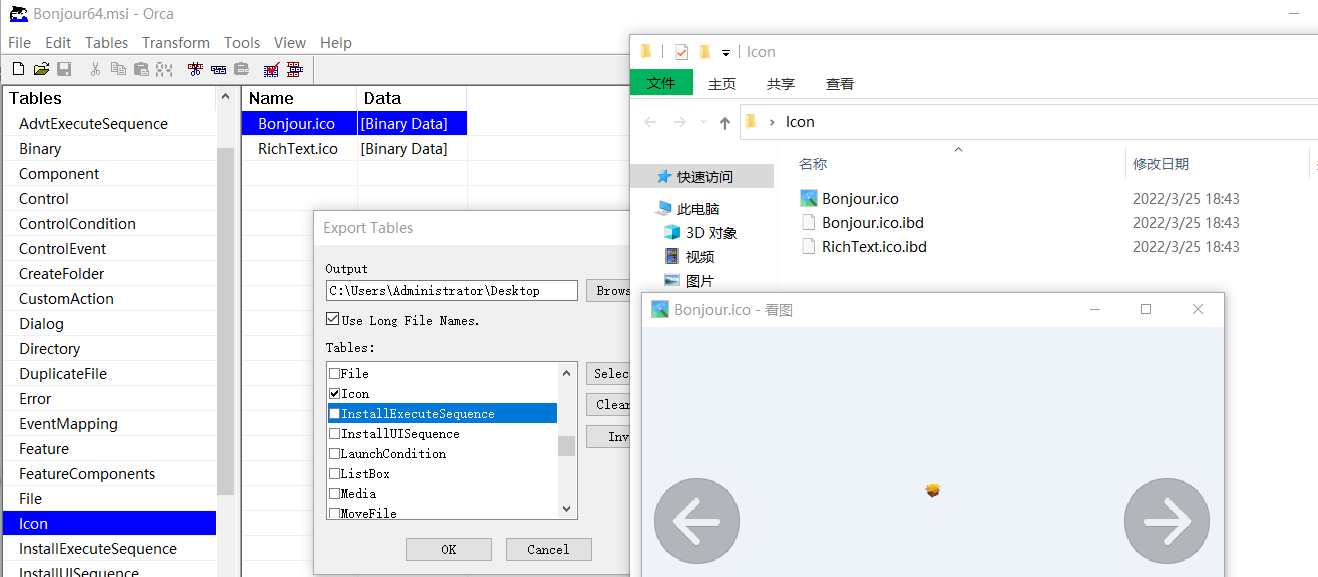Switch to the 共享 ribbon tab
The height and width of the screenshot is (577, 1318).
click(x=781, y=84)
